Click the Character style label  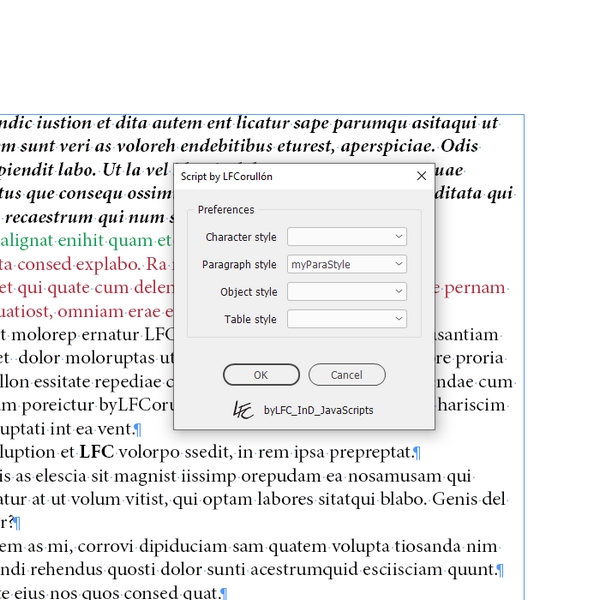tap(241, 237)
